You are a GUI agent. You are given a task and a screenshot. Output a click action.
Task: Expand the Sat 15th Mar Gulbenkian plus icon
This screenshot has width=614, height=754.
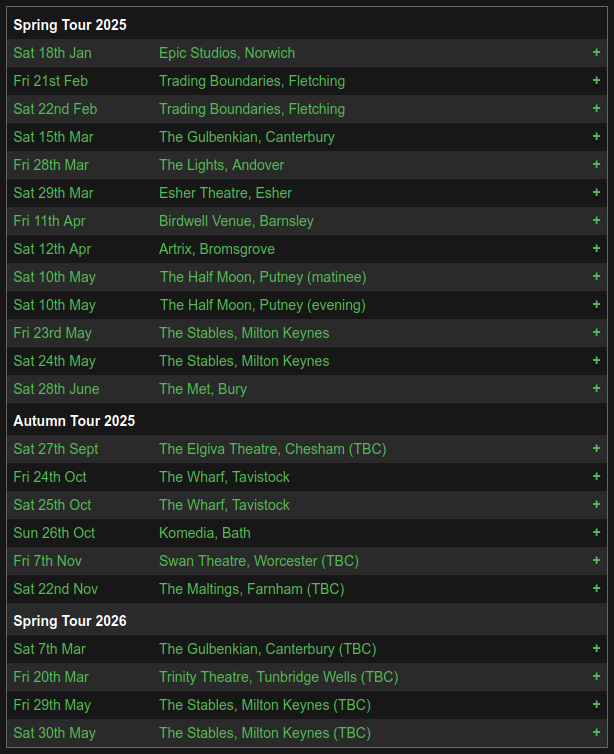point(596,136)
